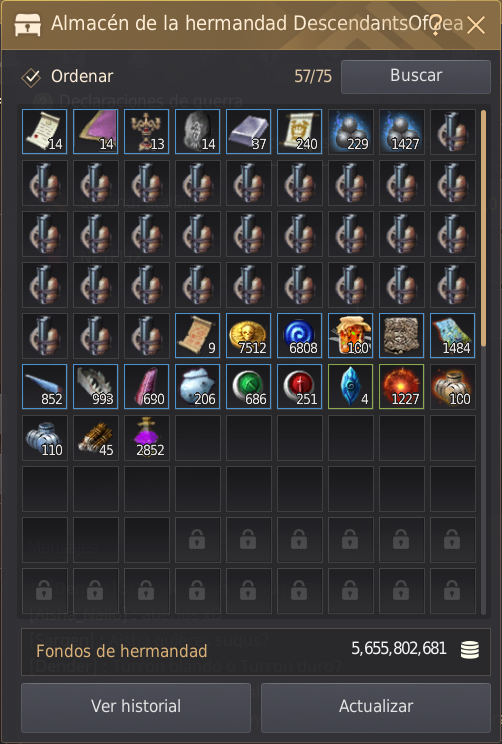The image size is (502, 744).
Task: Open the help question mark icon
Action: [x=437, y=25]
